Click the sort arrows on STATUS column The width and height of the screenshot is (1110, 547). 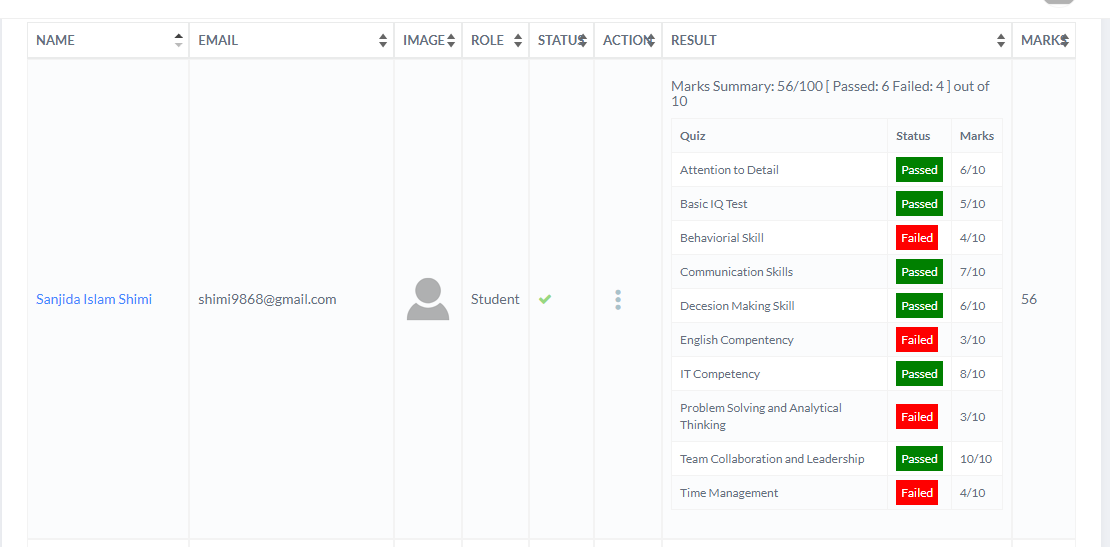582,40
